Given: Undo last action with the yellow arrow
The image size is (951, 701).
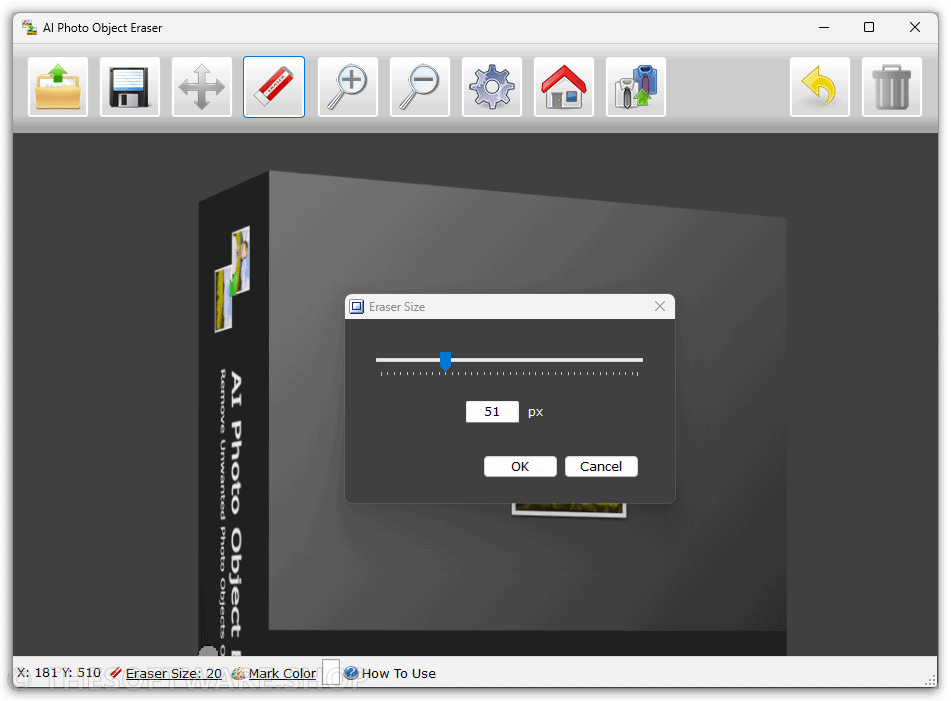Looking at the screenshot, I should point(820,87).
